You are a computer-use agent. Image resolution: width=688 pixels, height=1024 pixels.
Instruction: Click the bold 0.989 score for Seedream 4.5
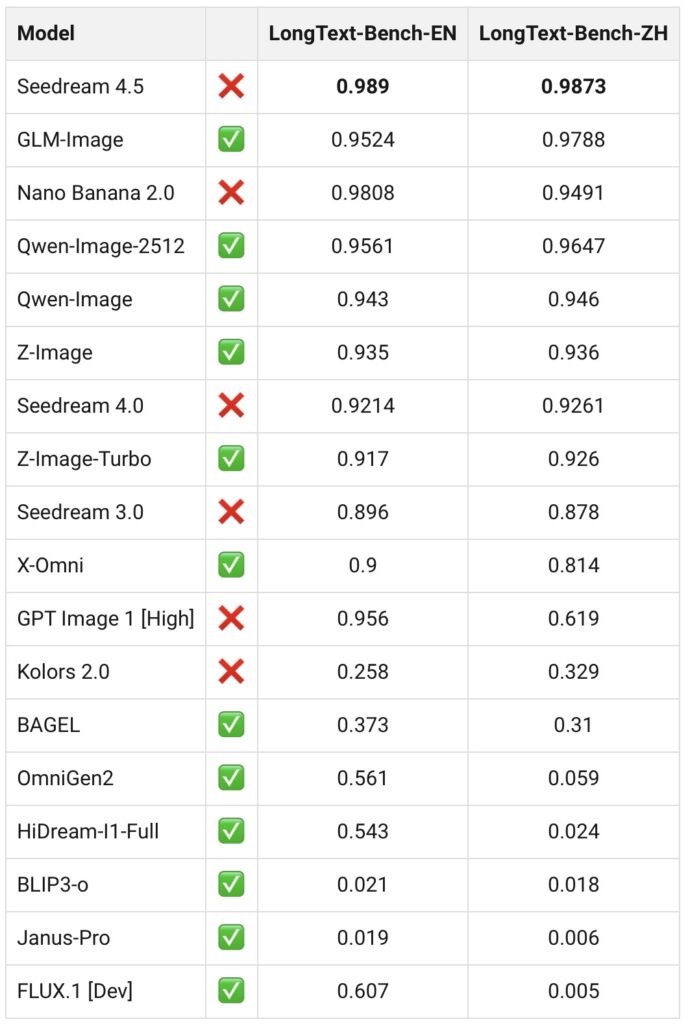362,87
